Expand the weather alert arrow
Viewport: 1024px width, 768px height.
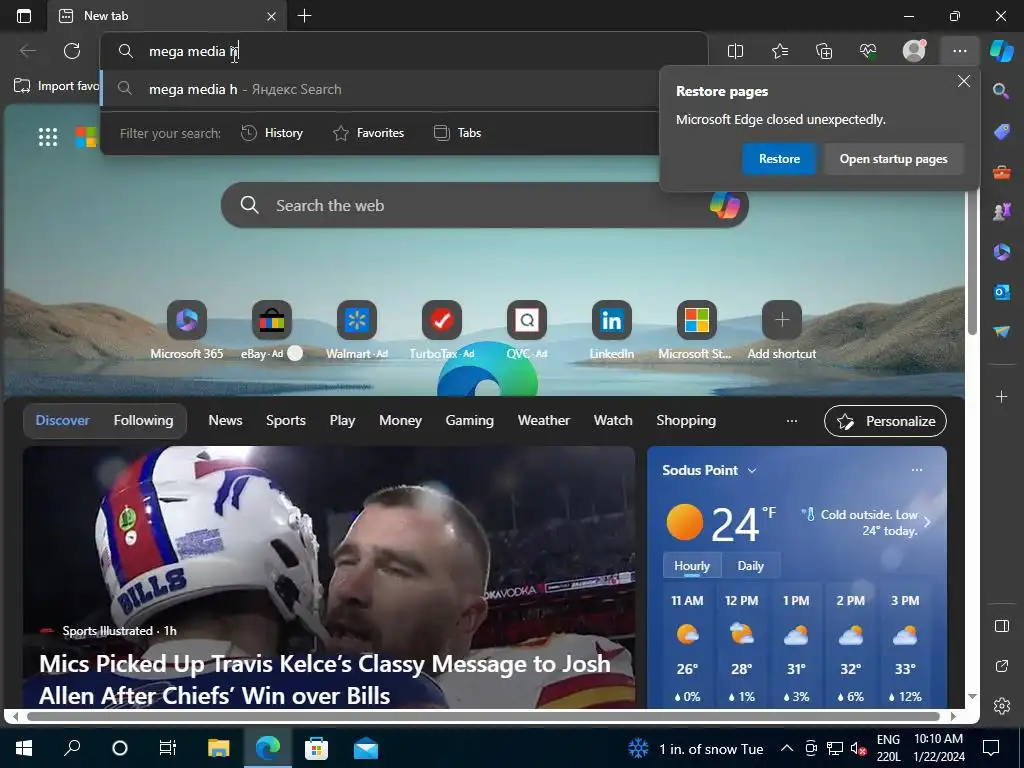[x=927, y=522]
